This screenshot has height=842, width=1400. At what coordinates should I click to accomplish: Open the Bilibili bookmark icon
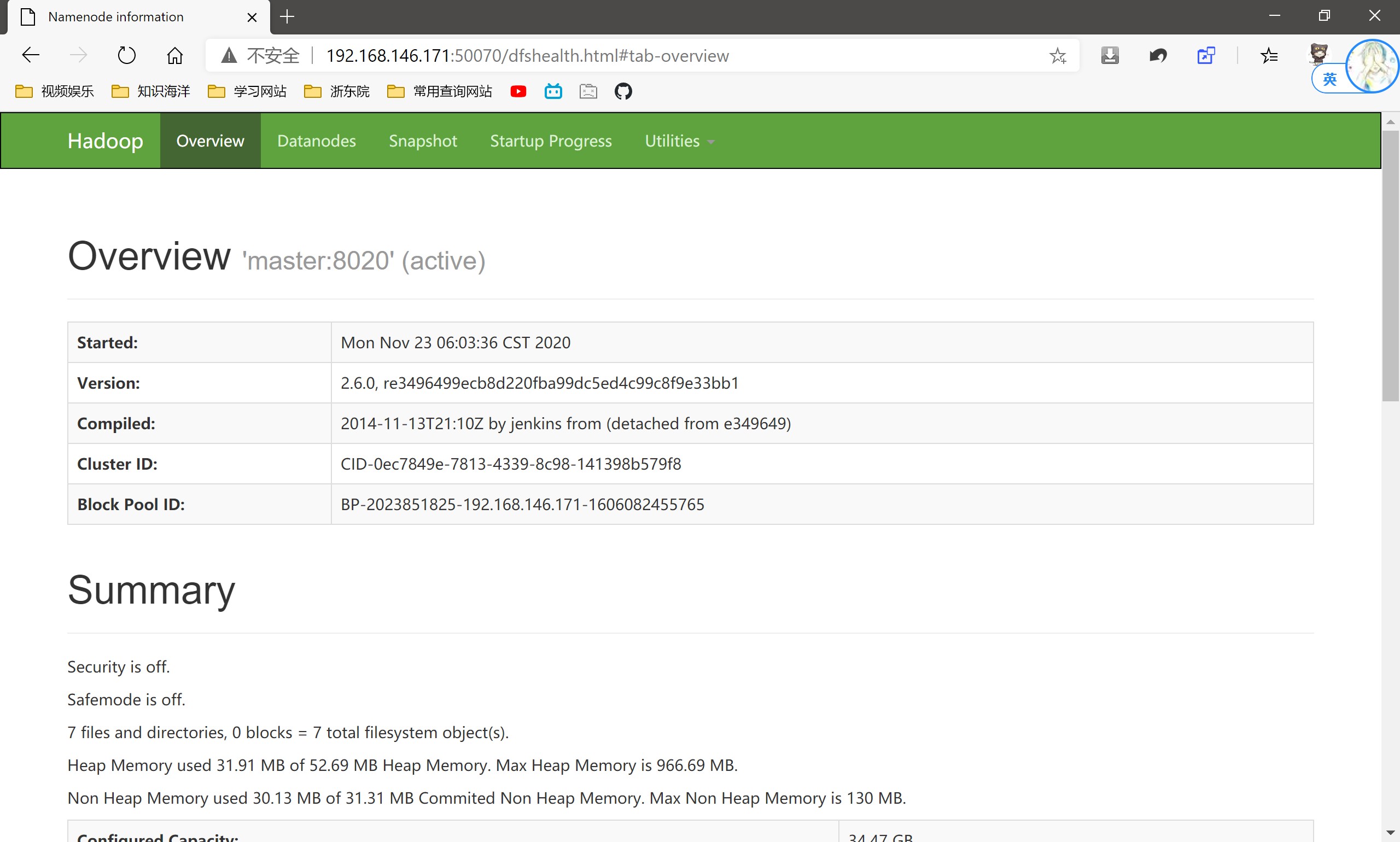coord(553,91)
